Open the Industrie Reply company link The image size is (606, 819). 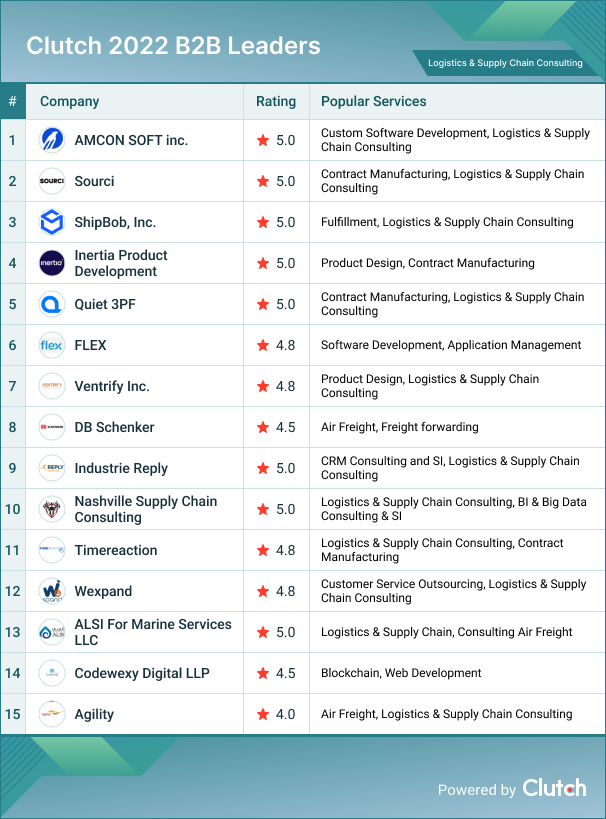pyautogui.click(x=121, y=468)
